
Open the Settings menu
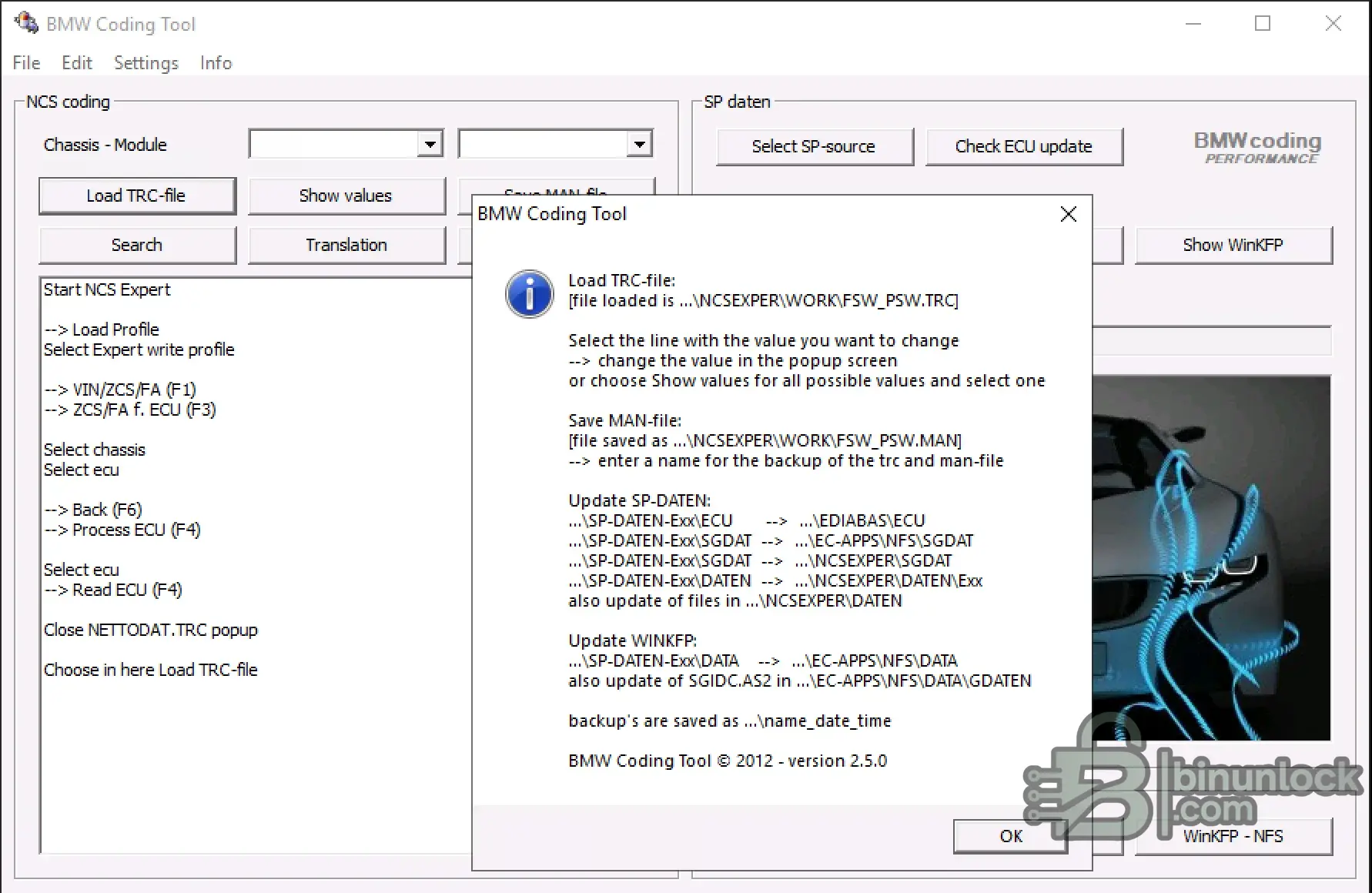click(146, 63)
